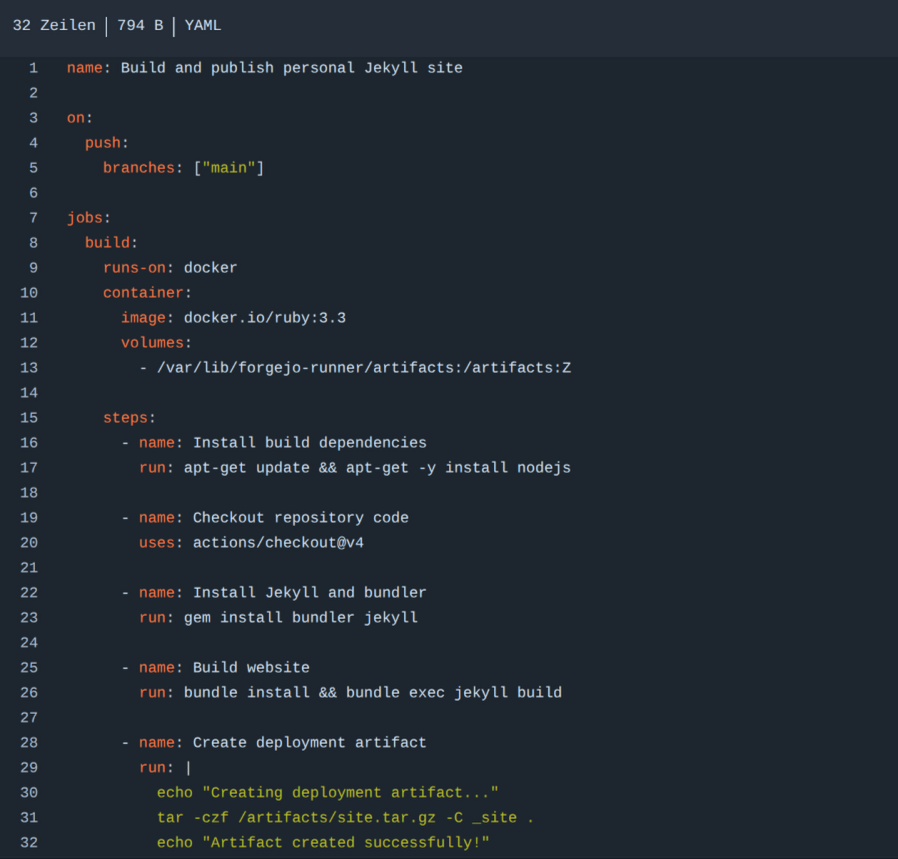
Task: Click the docker.io/ruby:3.3 image value
Action: coord(264,318)
